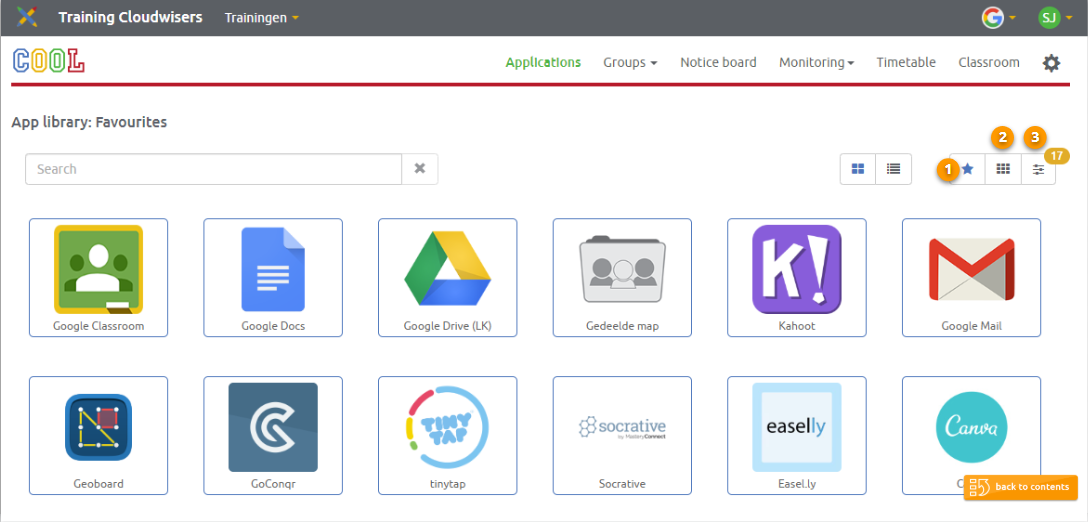The height and width of the screenshot is (522, 1088).
Task: Open the Google Docs app tile
Action: pos(273,278)
